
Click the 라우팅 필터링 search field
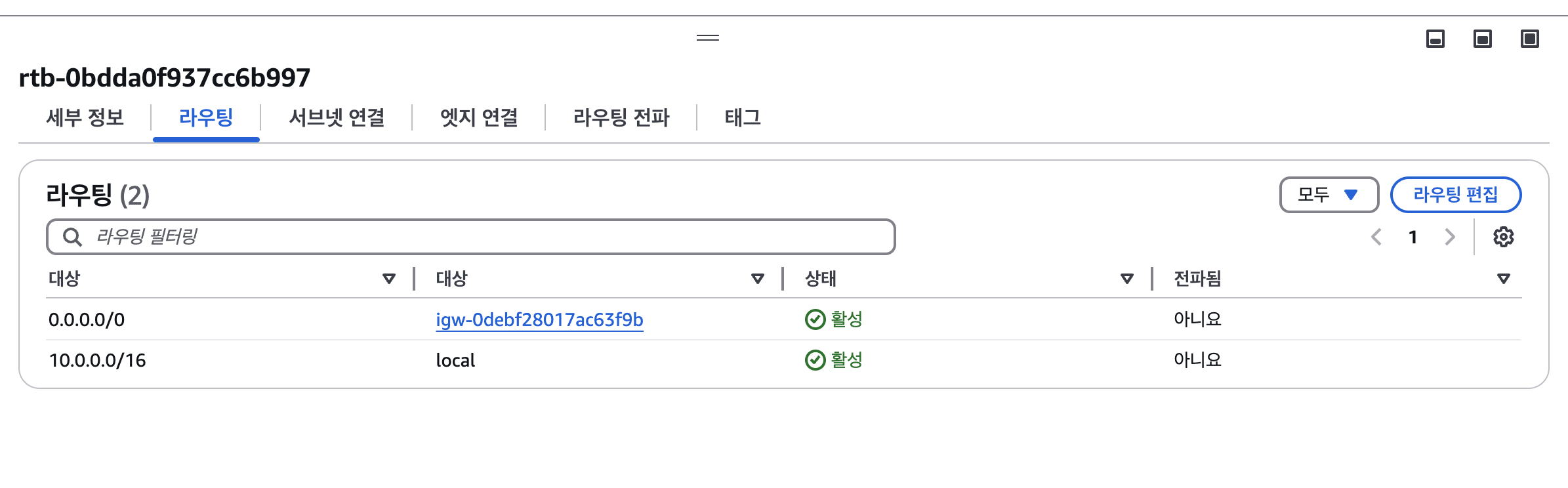click(x=485, y=237)
